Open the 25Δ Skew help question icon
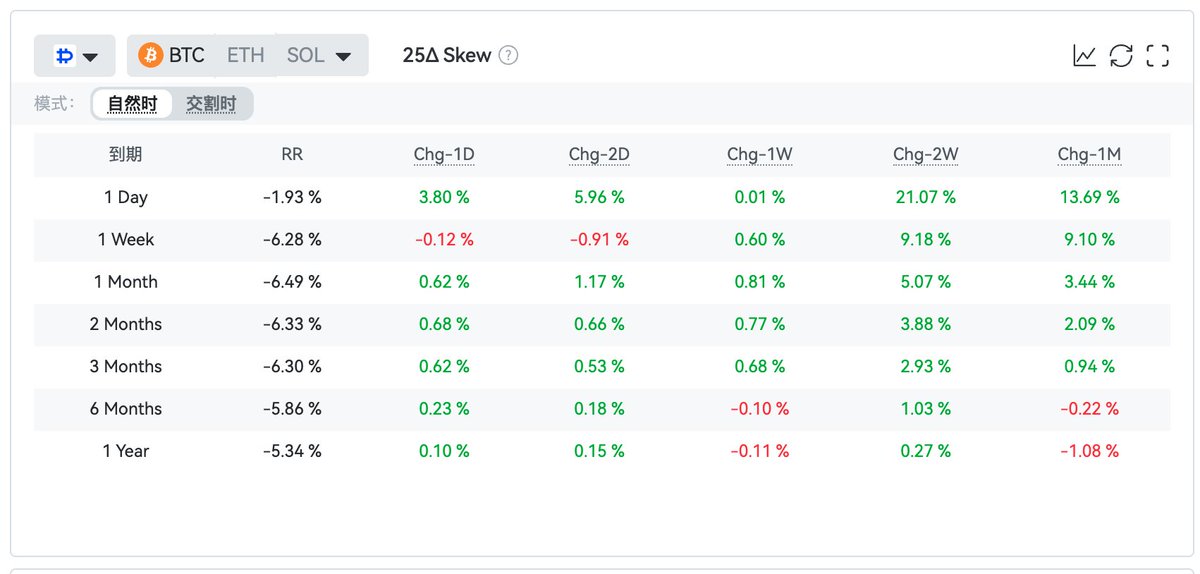This screenshot has height=574, width=1200. (x=508, y=55)
